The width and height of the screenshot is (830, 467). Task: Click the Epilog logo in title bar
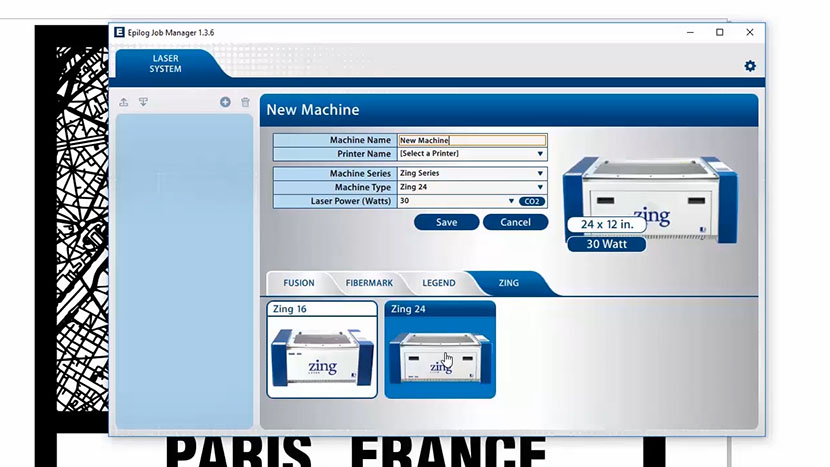pyautogui.click(x=120, y=32)
